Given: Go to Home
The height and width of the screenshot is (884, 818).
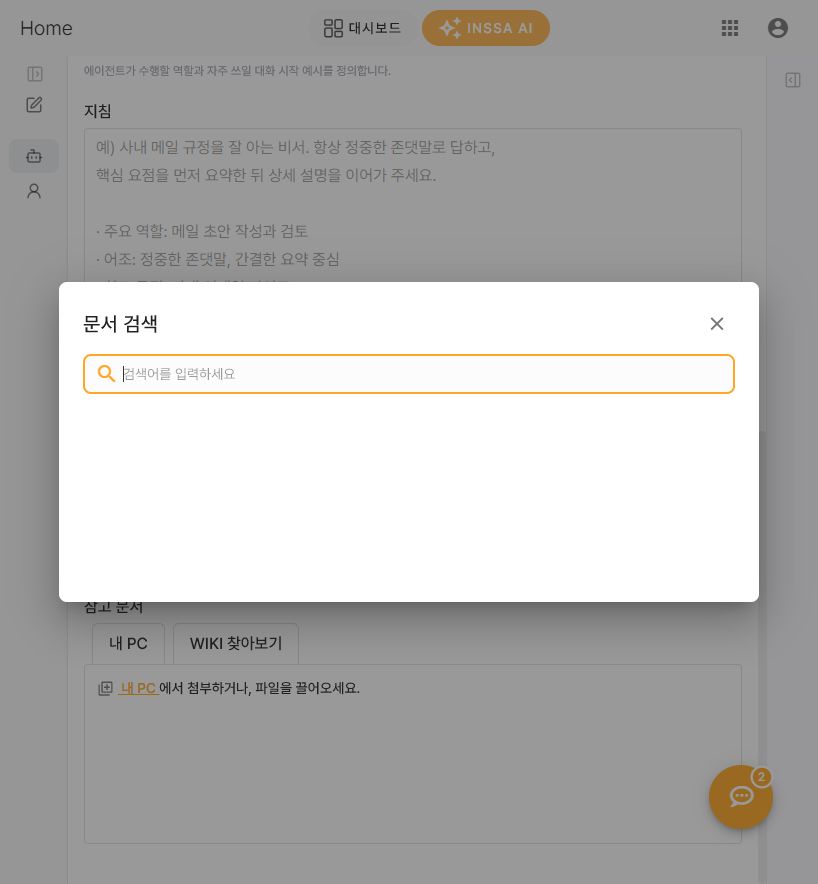Looking at the screenshot, I should [46, 28].
